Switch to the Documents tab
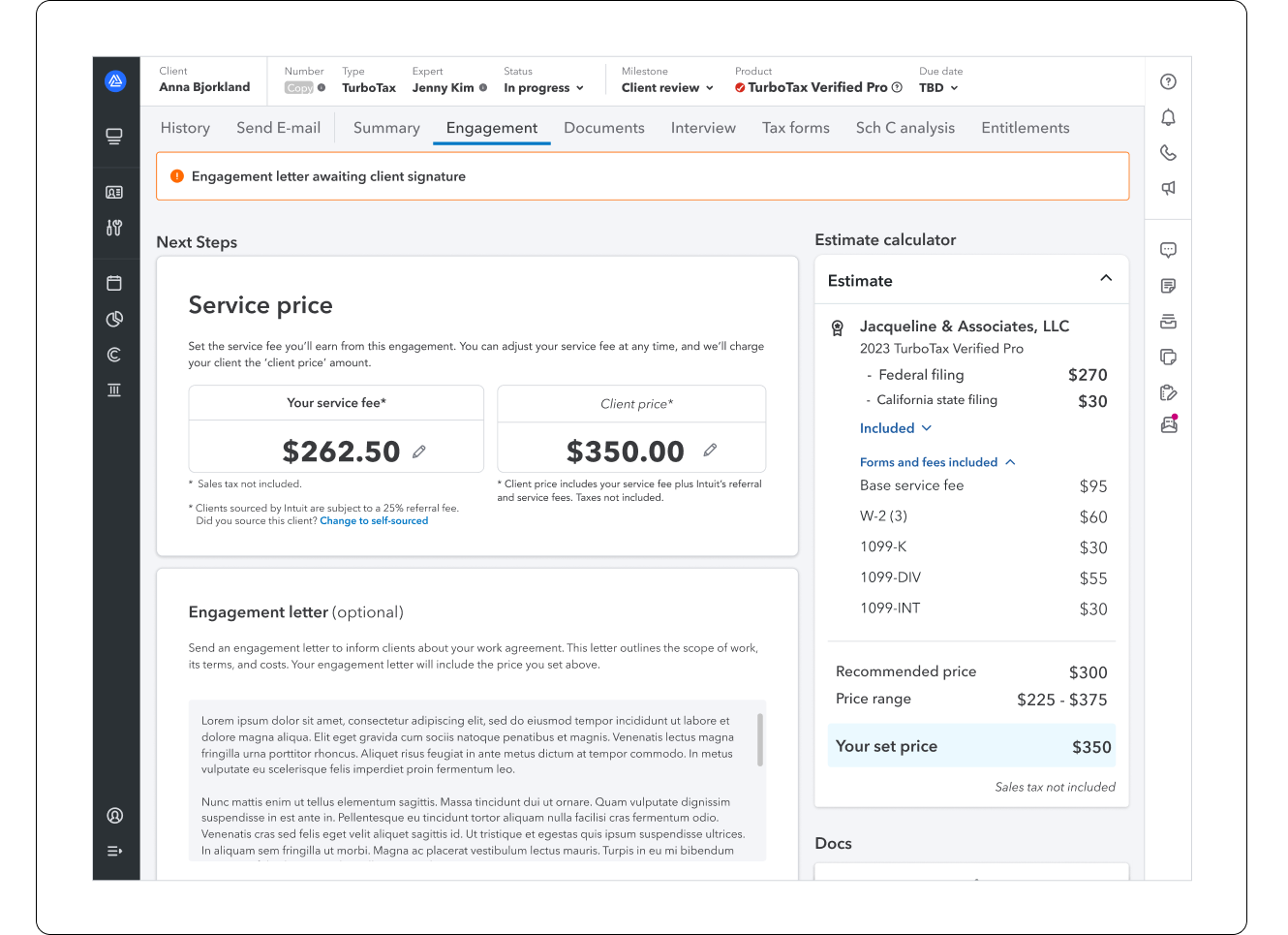This screenshot has width=1288, height=935. pos(604,128)
